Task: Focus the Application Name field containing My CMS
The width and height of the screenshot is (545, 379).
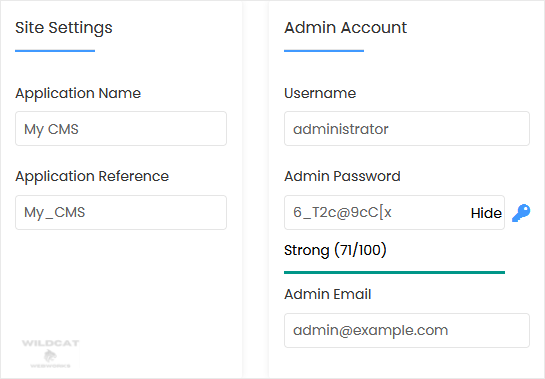Action: point(121,129)
